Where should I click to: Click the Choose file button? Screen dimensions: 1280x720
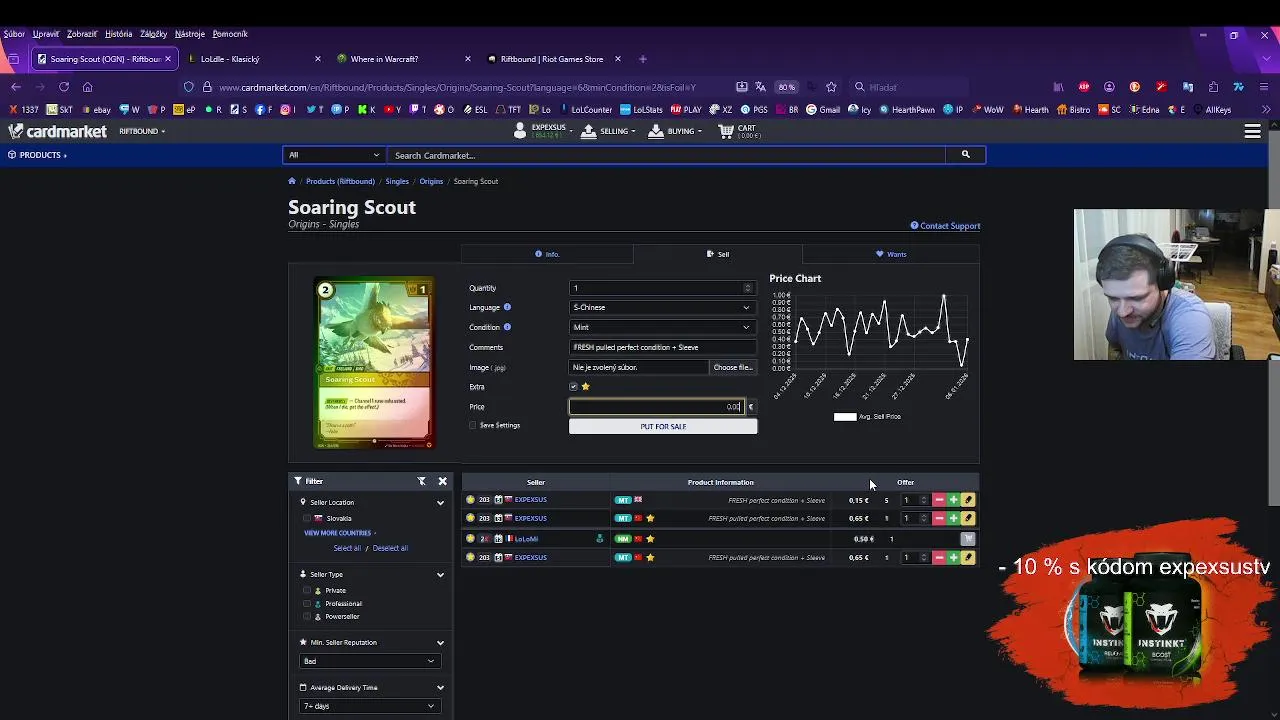pos(732,367)
